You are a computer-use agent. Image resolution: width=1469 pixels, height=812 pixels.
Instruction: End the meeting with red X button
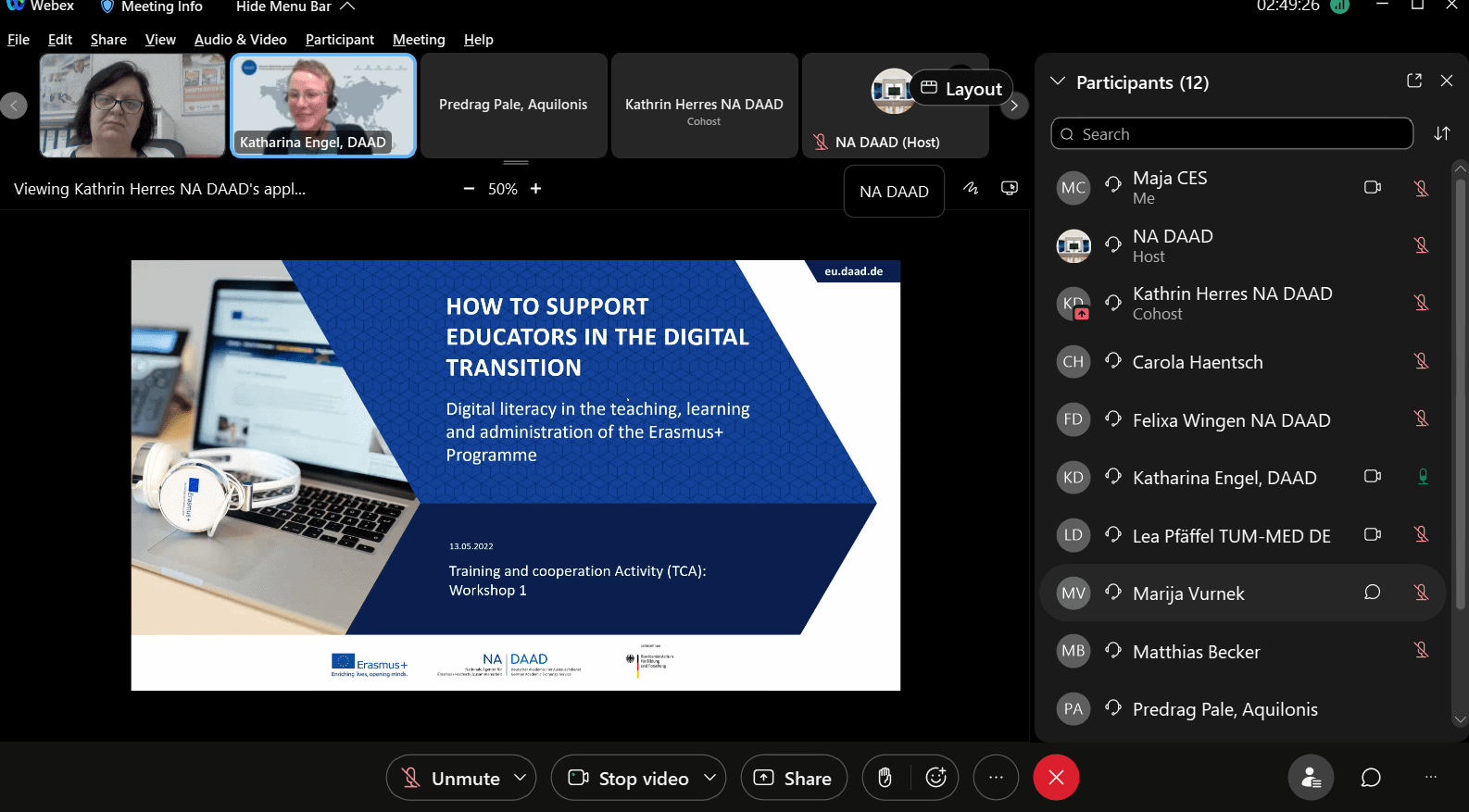[1056, 778]
